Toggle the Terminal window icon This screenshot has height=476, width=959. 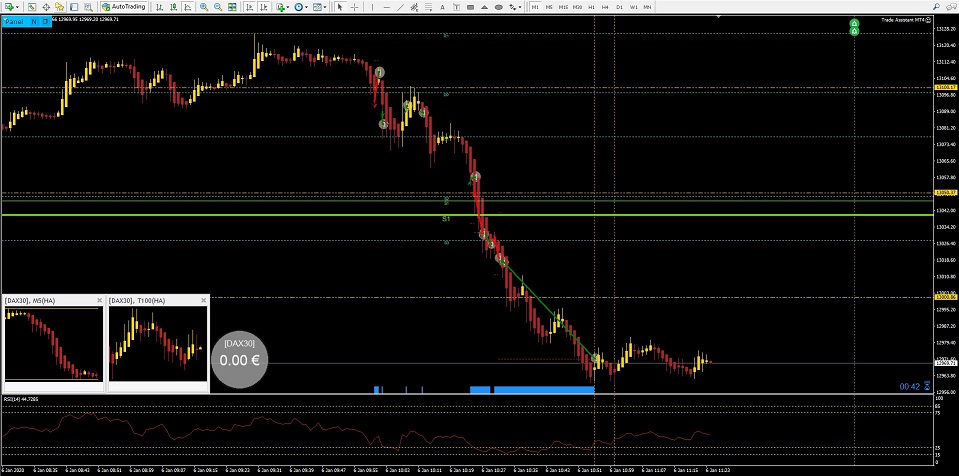point(74,7)
